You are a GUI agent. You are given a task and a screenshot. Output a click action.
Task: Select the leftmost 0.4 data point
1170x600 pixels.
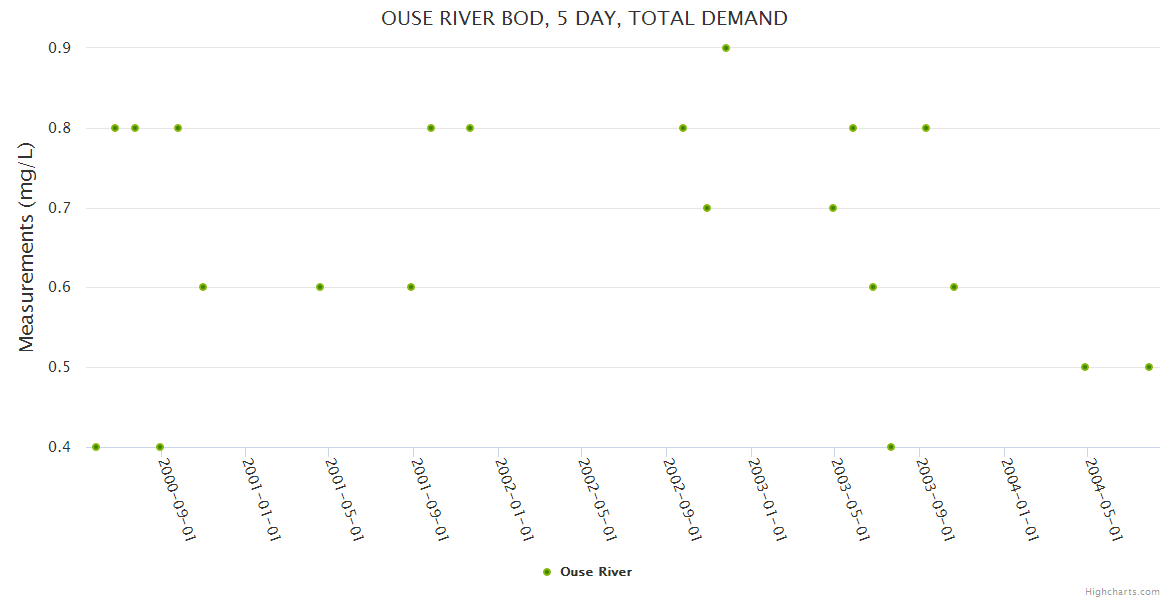pos(96,447)
